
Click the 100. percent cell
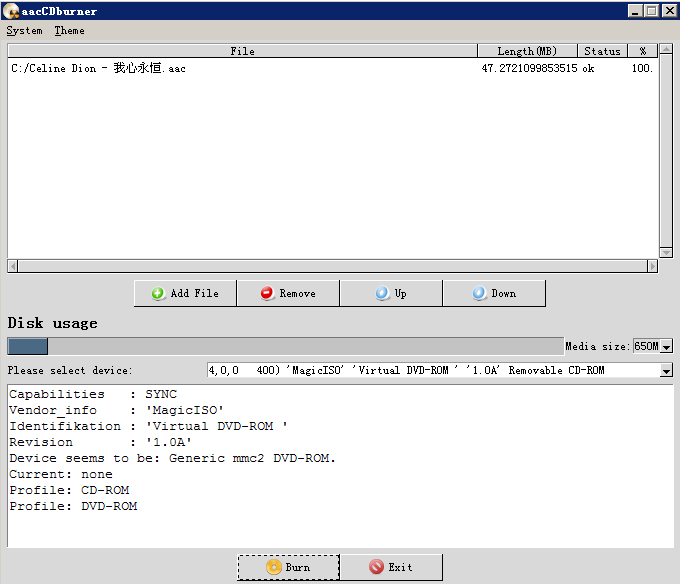click(x=642, y=69)
